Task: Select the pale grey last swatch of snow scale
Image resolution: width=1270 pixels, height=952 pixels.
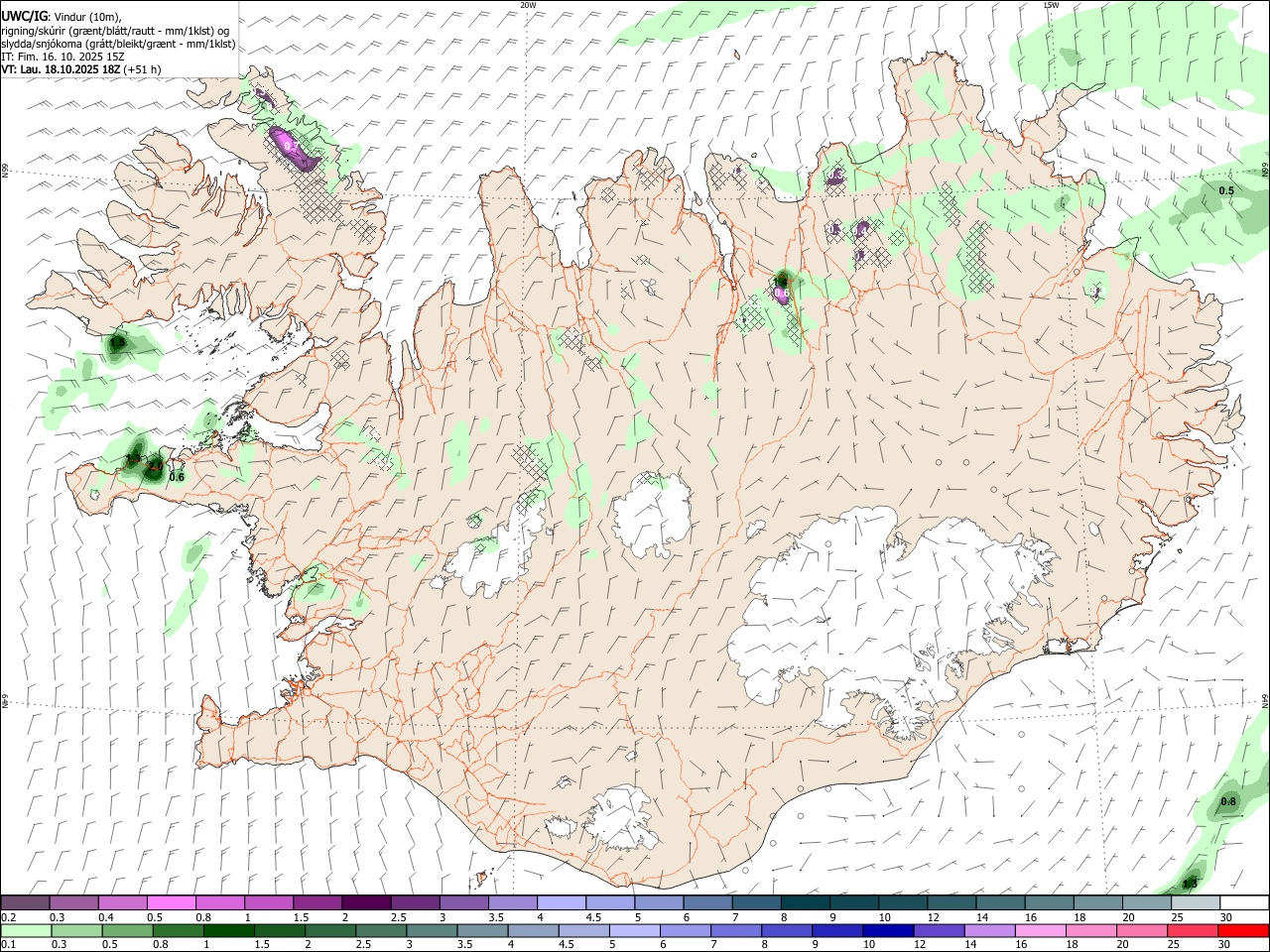Action: coord(1196,902)
